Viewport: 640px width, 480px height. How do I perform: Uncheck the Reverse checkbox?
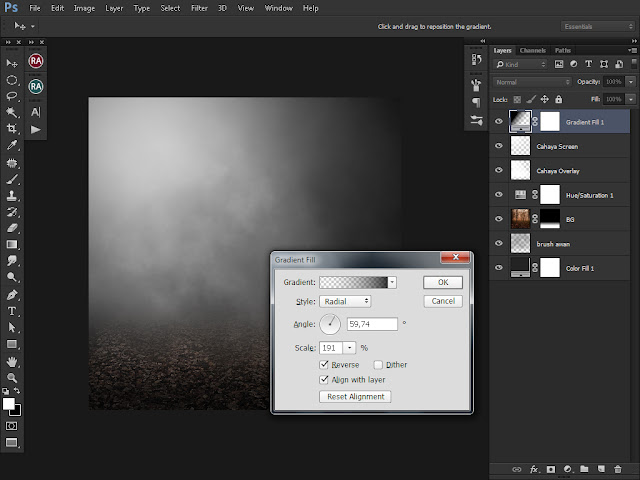pos(324,364)
